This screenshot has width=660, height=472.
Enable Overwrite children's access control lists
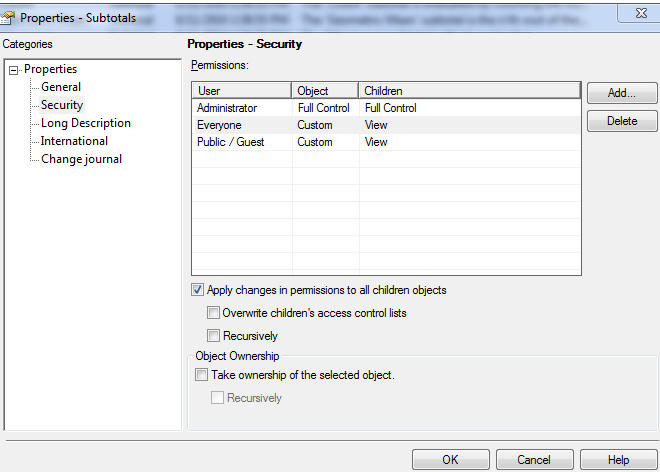pyautogui.click(x=213, y=313)
